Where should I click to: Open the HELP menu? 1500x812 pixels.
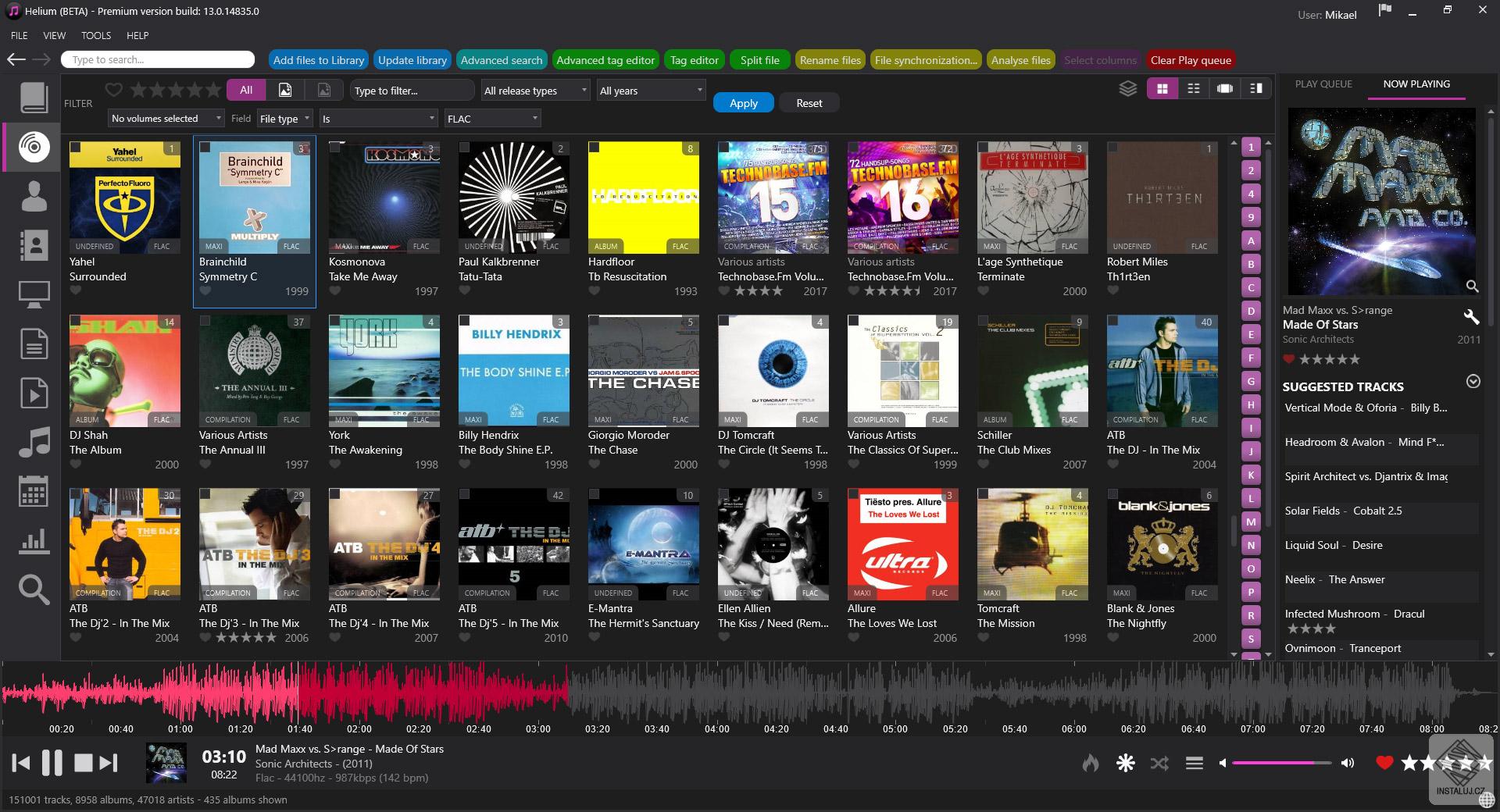(137, 35)
